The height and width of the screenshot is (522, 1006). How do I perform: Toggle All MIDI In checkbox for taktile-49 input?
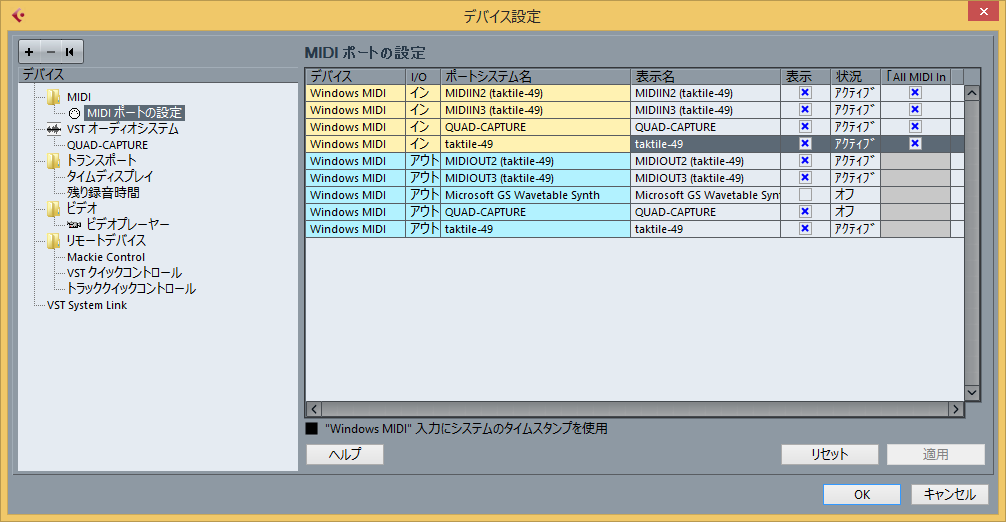(916, 144)
